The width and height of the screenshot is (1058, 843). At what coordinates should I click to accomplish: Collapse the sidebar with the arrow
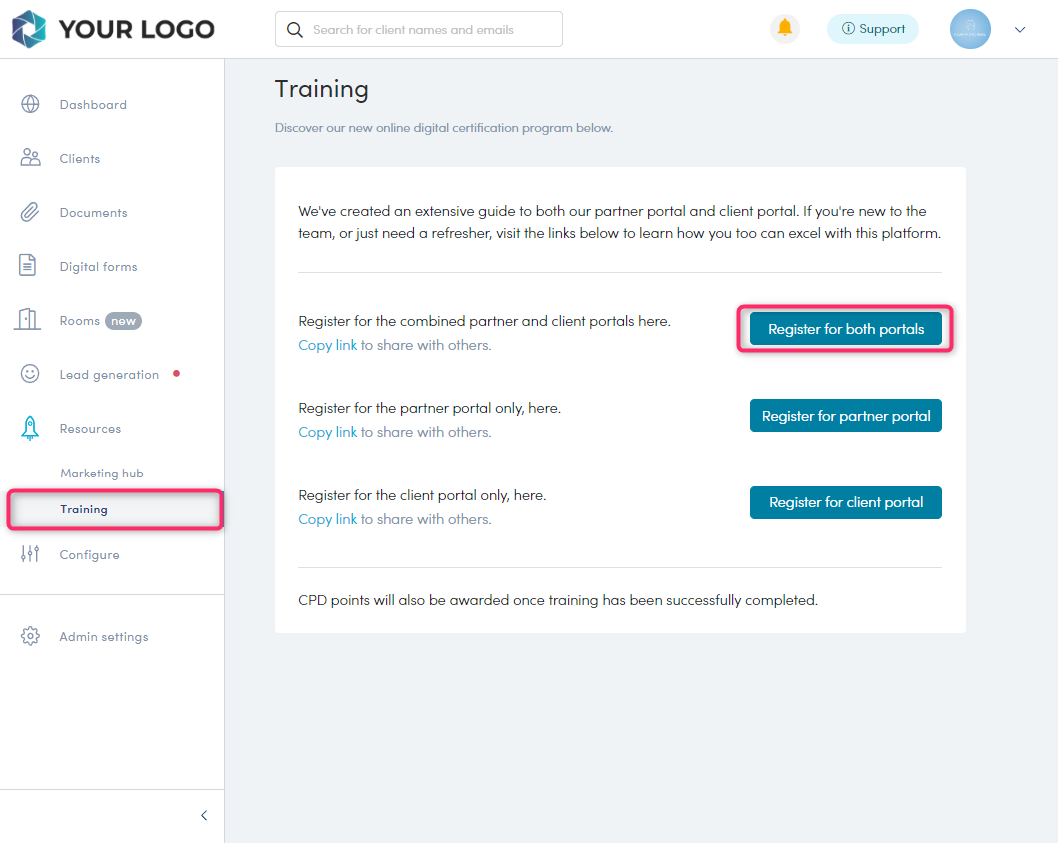[x=204, y=815]
